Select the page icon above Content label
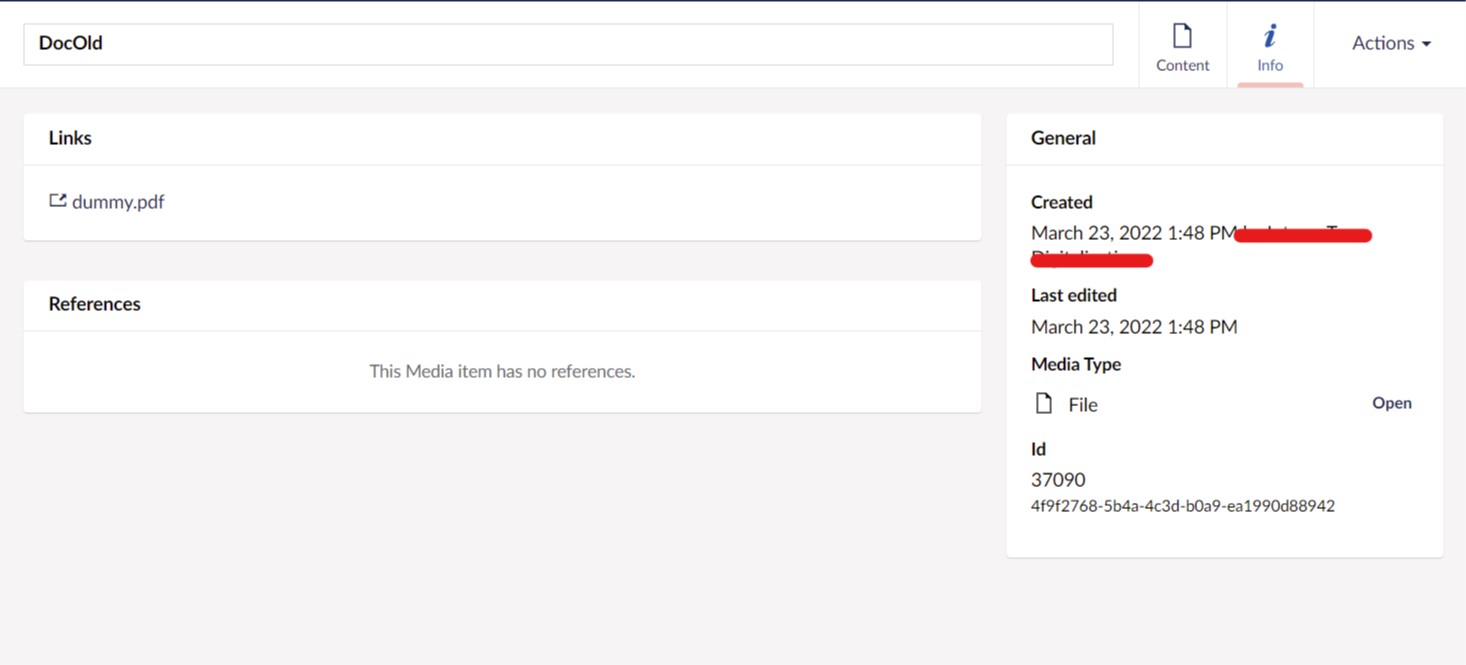This screenshot has width=1466, height=665. point(1183,37)
